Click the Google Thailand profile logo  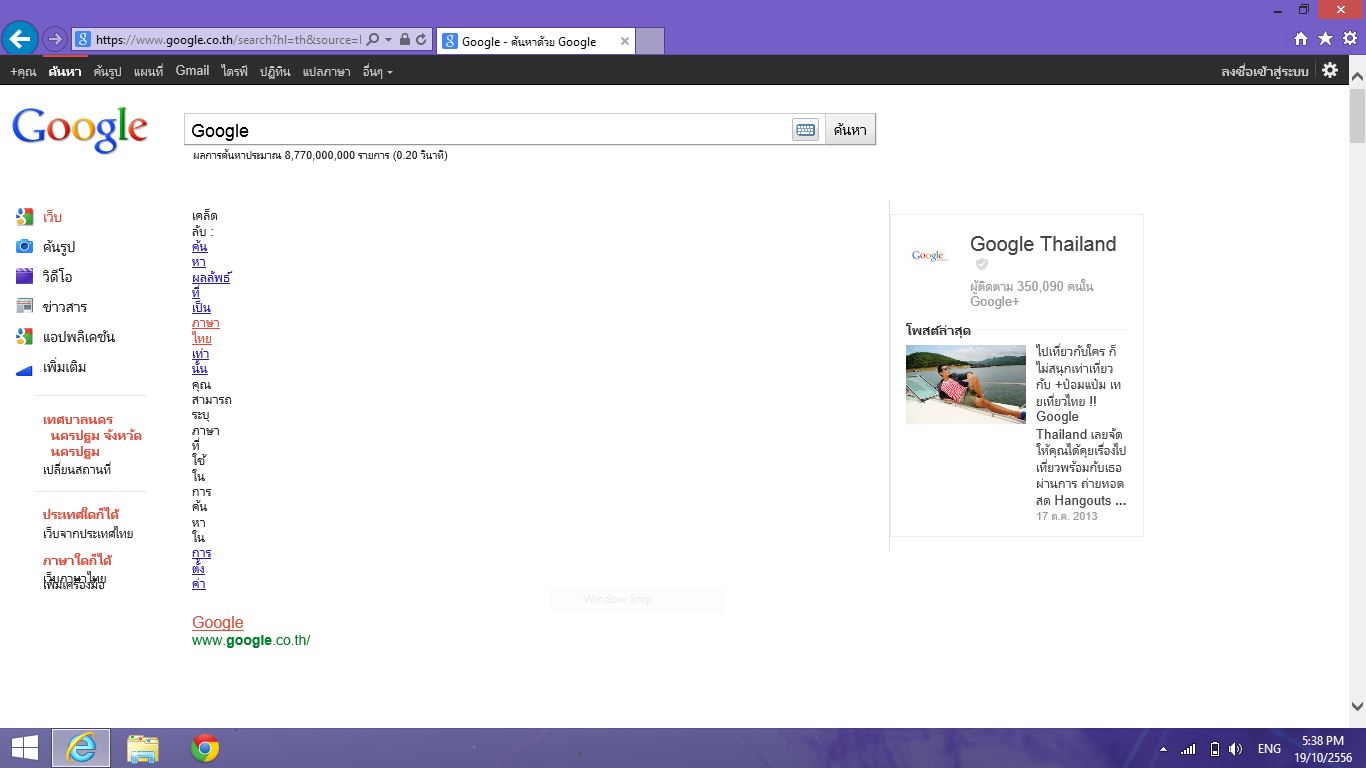coord(929,256)
